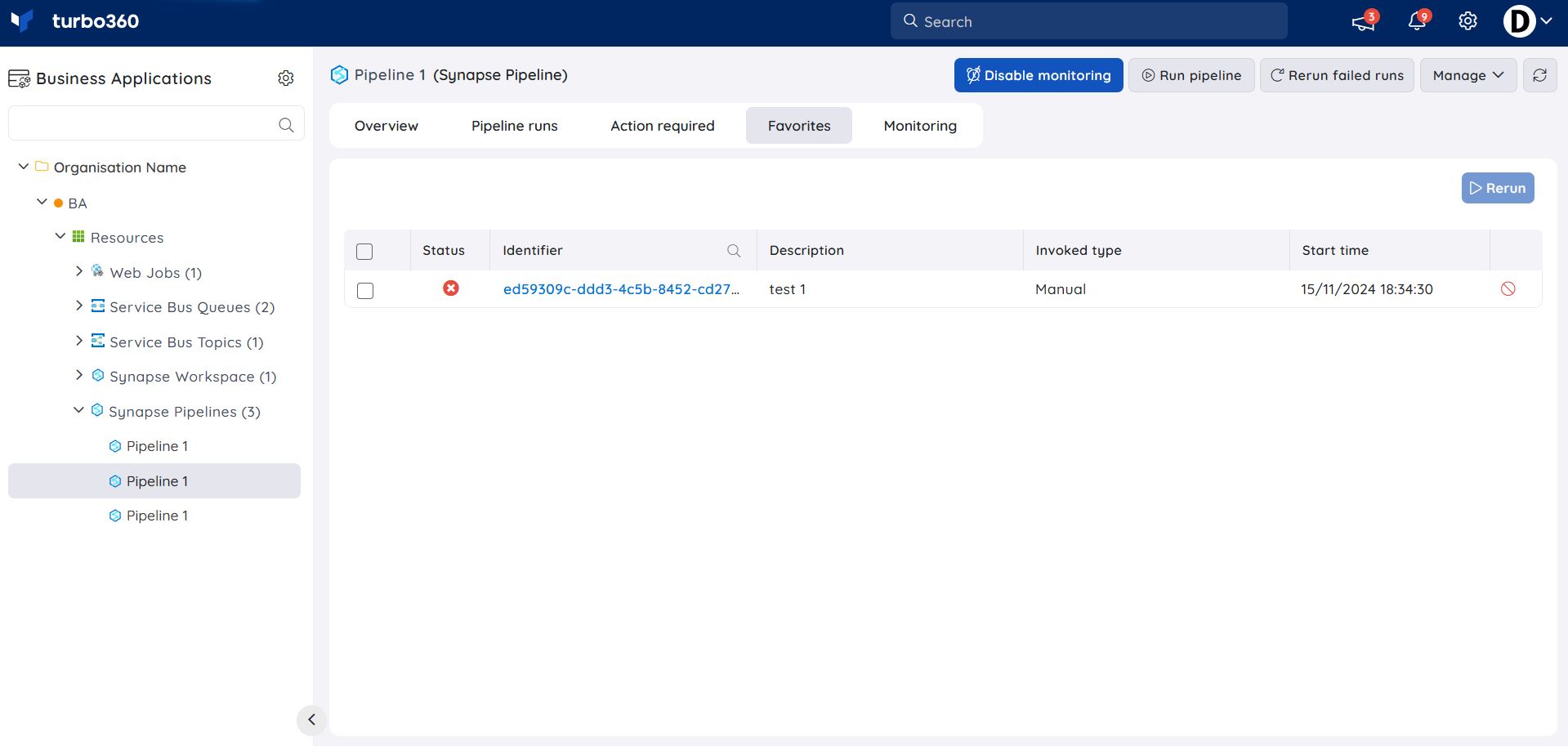Click Rerun failed runs button
1568x746 pixels.
(x=1337, y=75)
